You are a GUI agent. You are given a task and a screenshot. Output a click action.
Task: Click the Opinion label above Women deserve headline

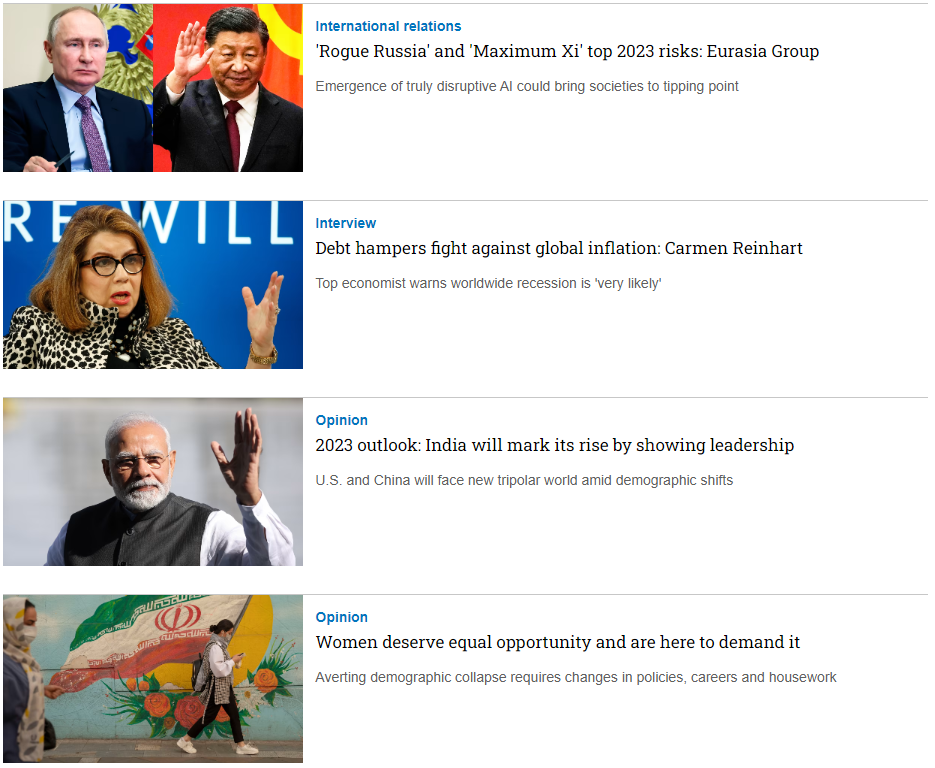tap(342, 617)
